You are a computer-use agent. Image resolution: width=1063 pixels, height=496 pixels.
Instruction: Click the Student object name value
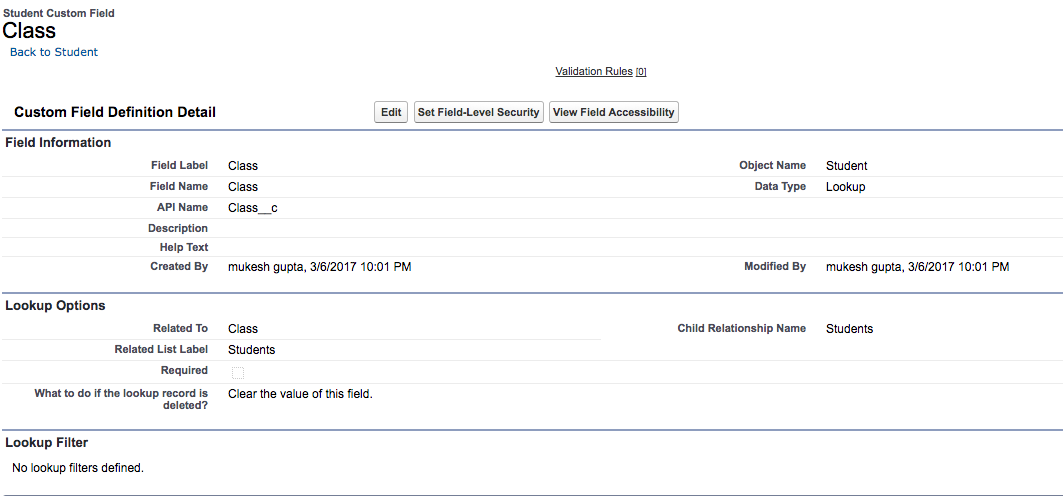point(846,166)
